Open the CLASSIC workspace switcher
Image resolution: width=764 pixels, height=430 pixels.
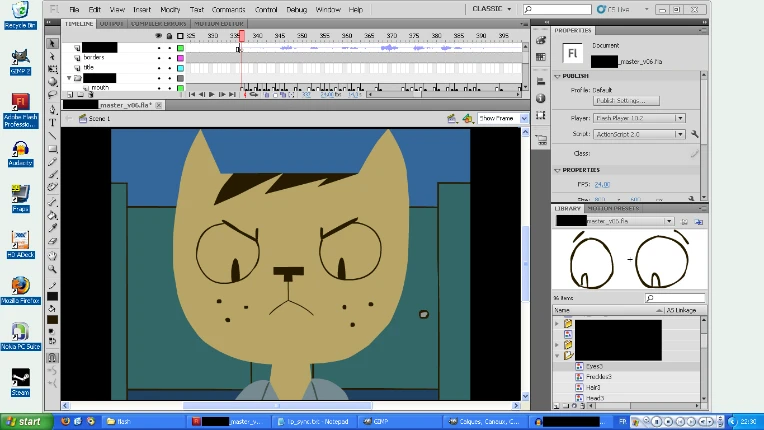point(492,9)
